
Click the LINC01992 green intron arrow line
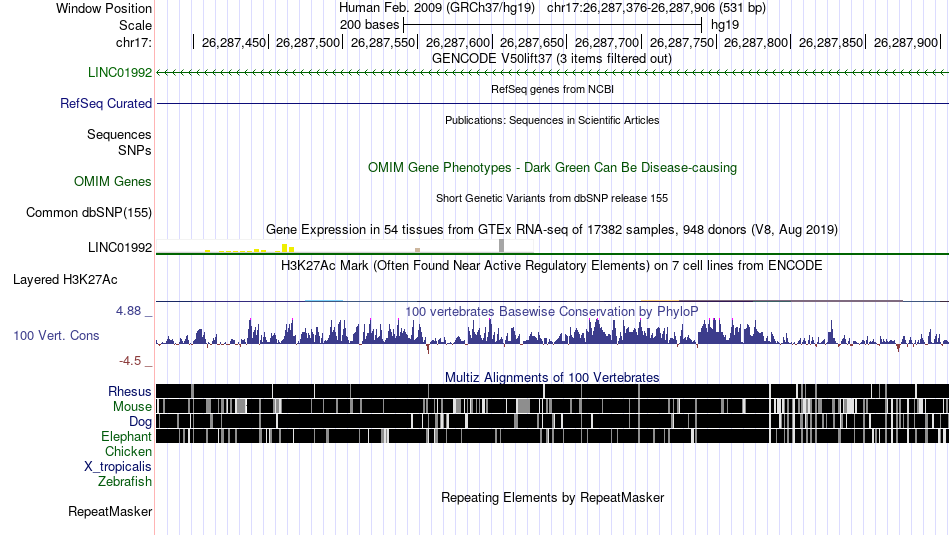553,73
